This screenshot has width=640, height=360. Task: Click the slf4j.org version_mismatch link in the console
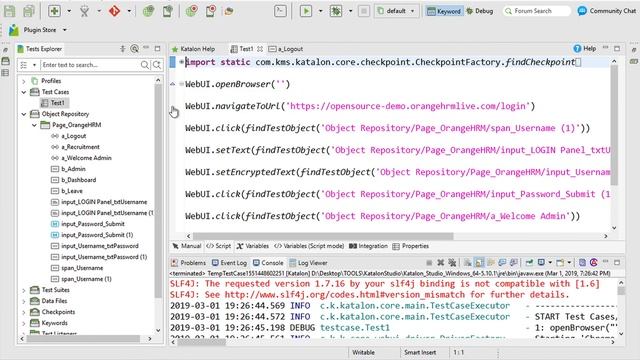click(345, 295)
